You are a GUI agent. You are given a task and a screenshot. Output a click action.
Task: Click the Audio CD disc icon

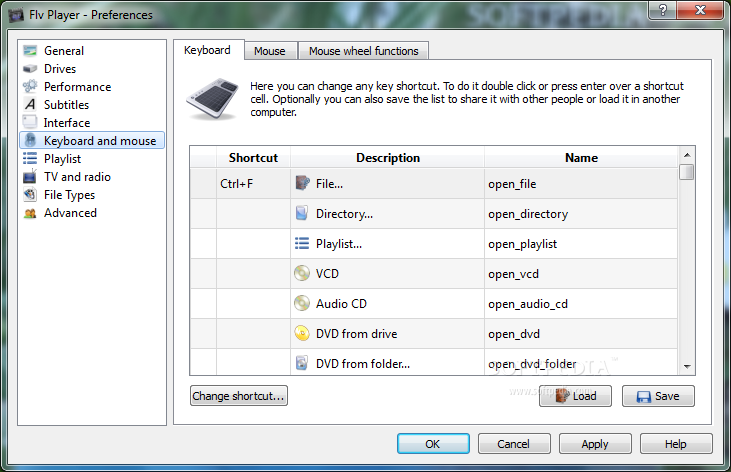tap(302, 303)
